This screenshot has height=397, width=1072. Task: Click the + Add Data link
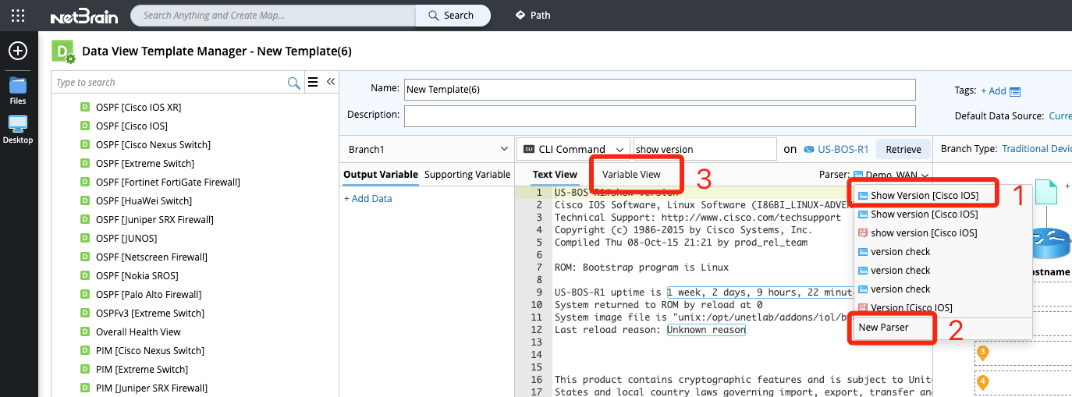[368, 198]
